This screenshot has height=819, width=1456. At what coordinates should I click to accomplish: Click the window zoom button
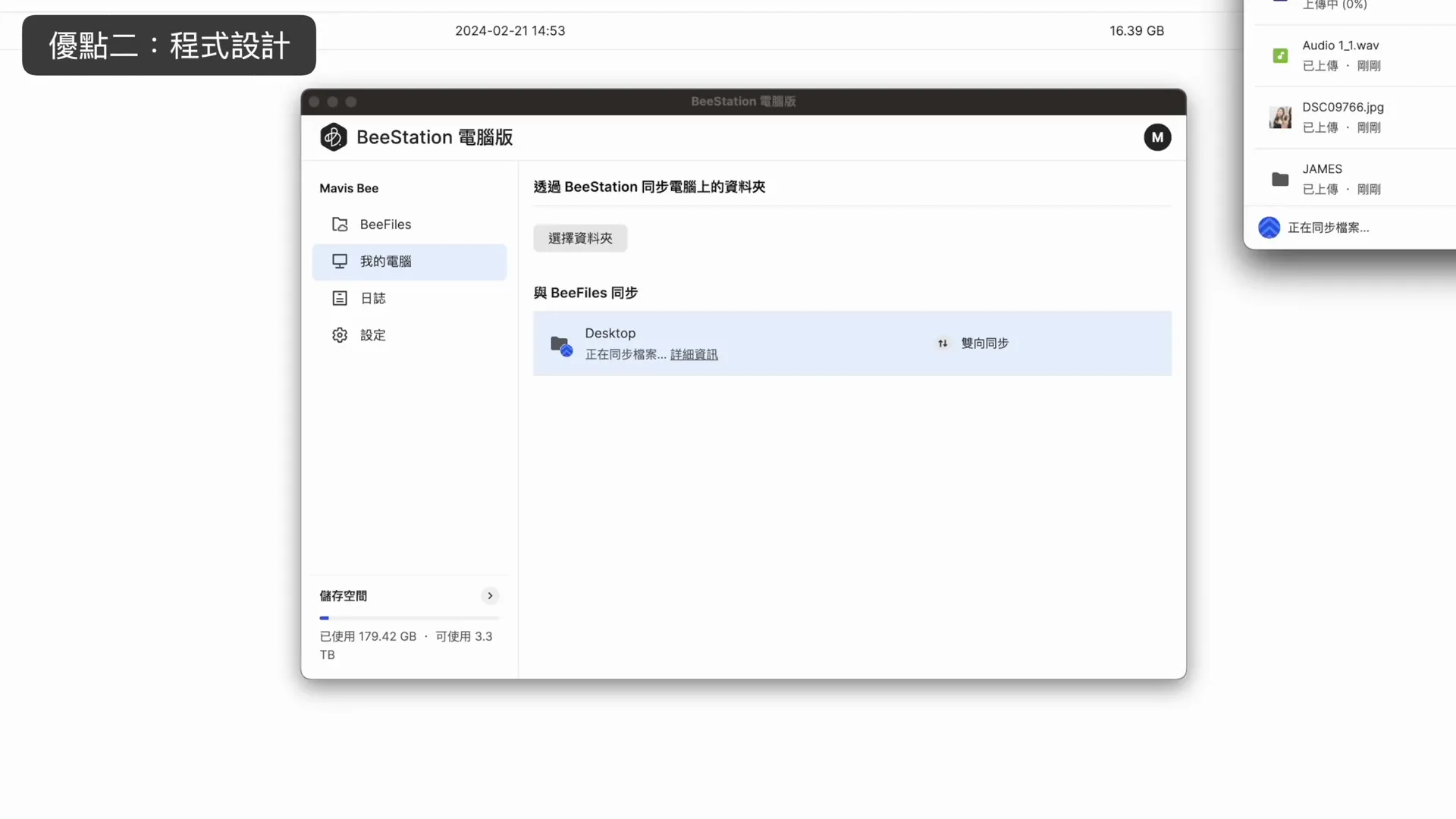(350, 102)
